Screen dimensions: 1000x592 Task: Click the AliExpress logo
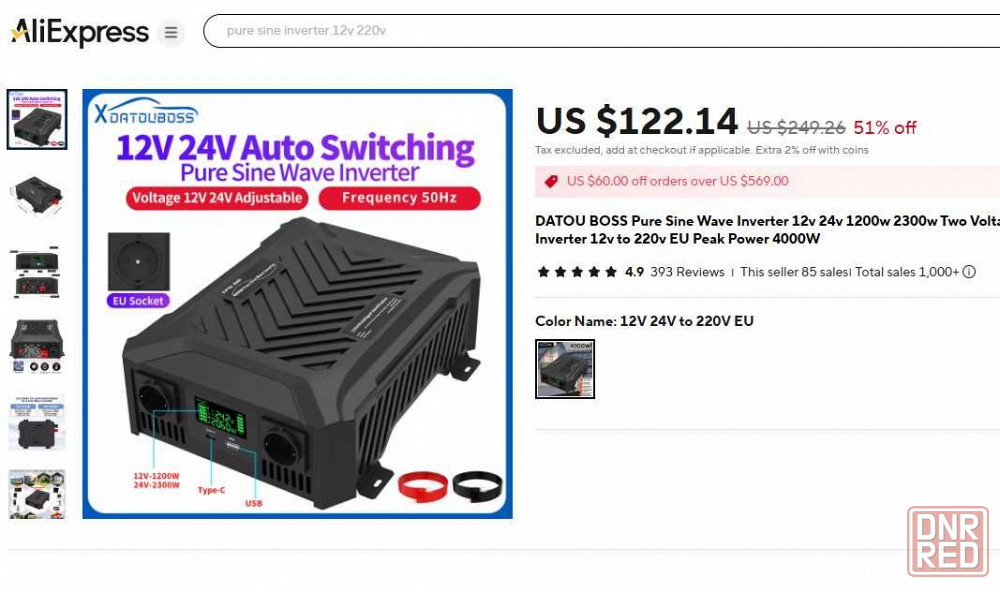[x=80, y=31]
